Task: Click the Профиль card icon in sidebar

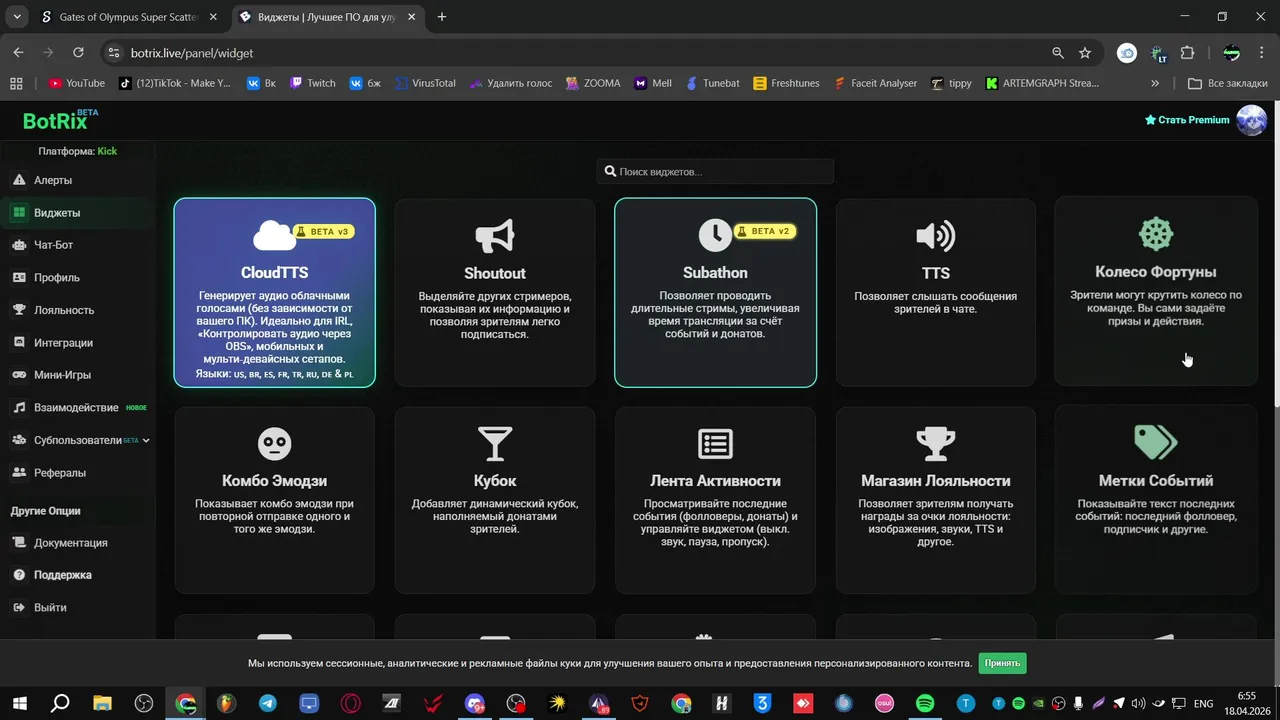Action: click(x=19, y=278)
